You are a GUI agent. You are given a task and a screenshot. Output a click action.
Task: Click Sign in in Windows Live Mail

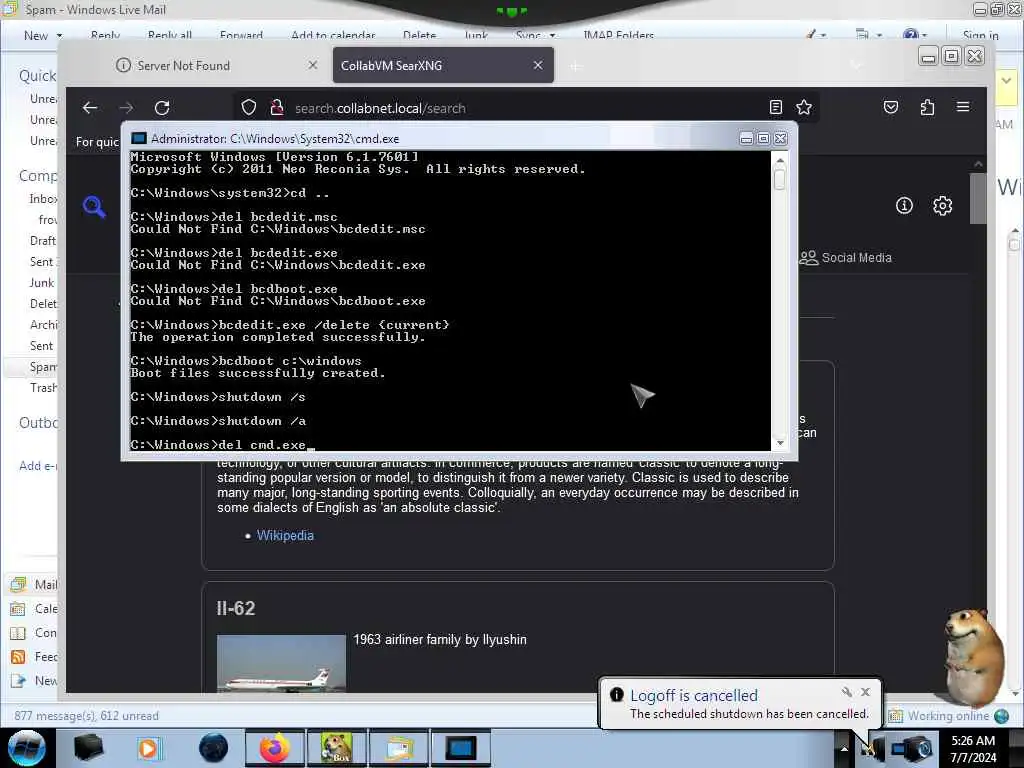(x=980, y=36)
